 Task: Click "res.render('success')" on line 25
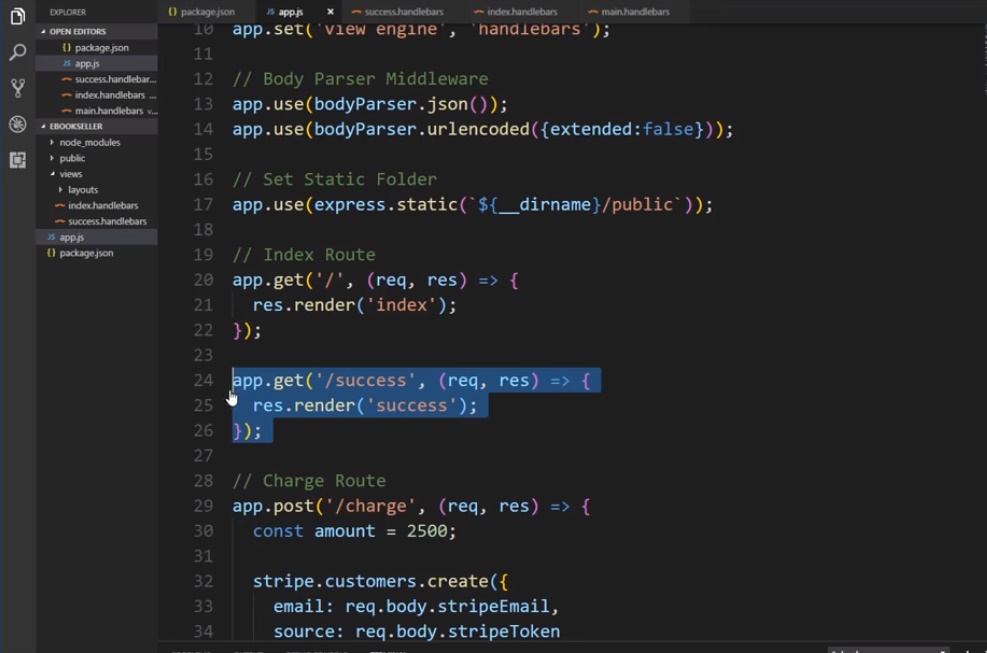(360, 406)
